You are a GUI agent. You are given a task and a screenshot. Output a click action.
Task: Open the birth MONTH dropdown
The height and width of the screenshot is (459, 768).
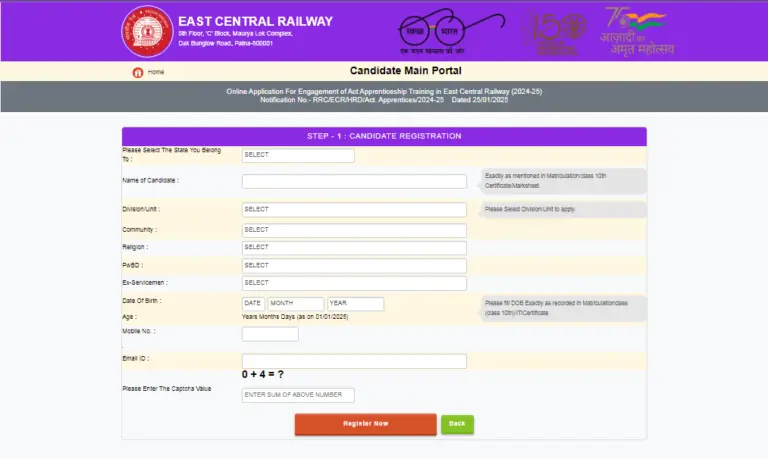(x=296, y=303)
